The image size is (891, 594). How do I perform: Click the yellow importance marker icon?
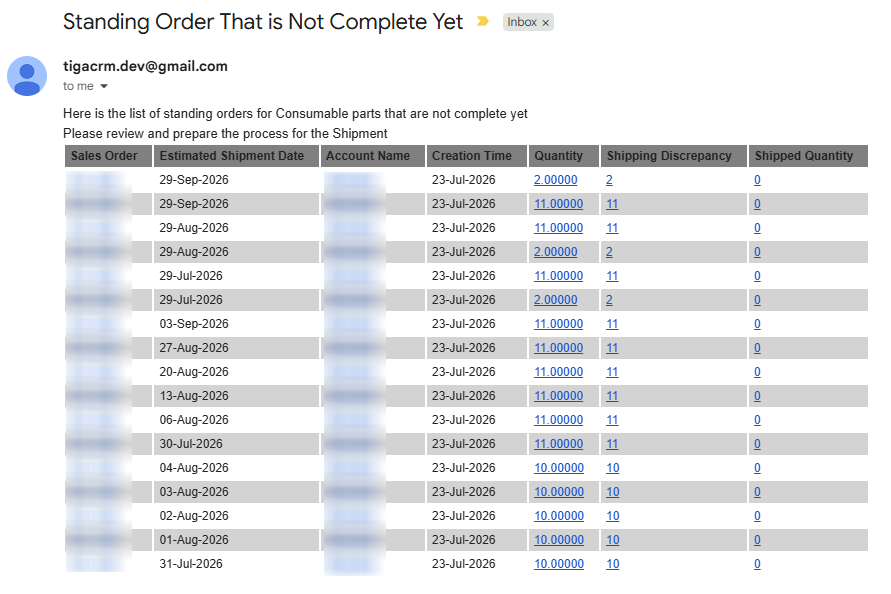(482, 22)
